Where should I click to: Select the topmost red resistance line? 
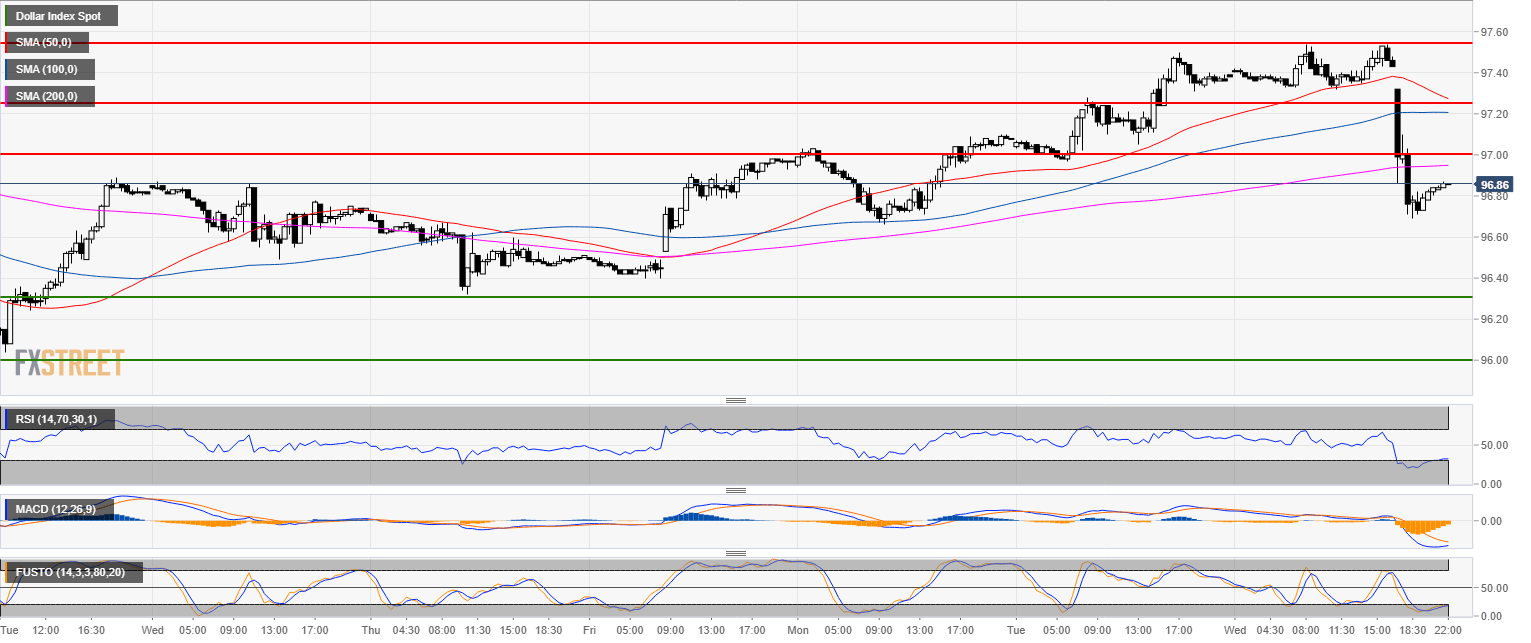[700, 43]
